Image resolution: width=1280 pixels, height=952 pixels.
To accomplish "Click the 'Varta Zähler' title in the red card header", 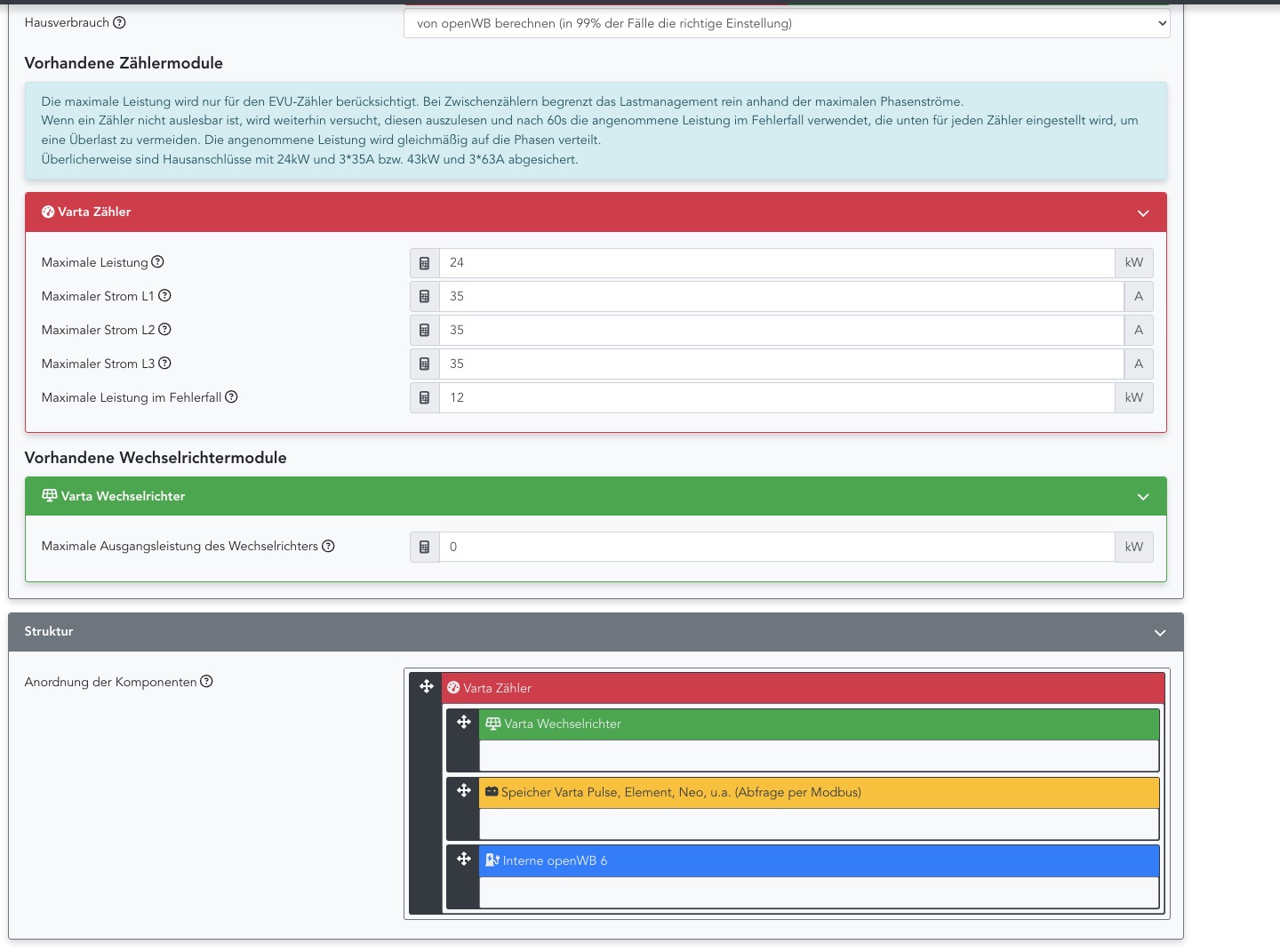I will [x=94, y=212].
